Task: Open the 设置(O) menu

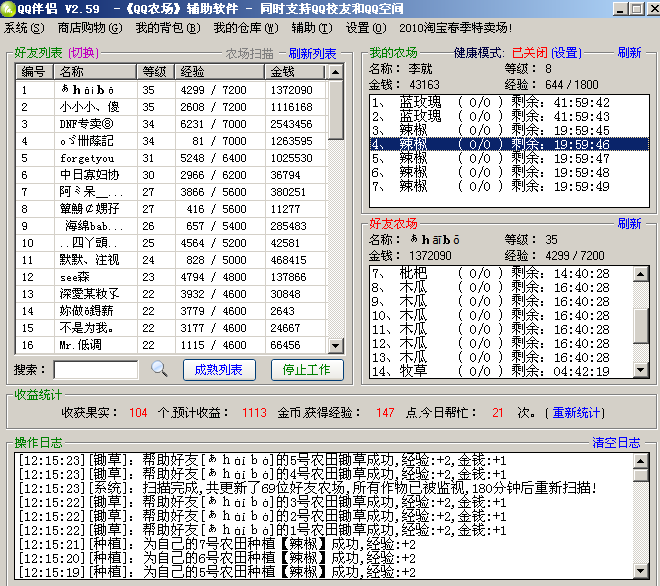Action: [366, 28]
